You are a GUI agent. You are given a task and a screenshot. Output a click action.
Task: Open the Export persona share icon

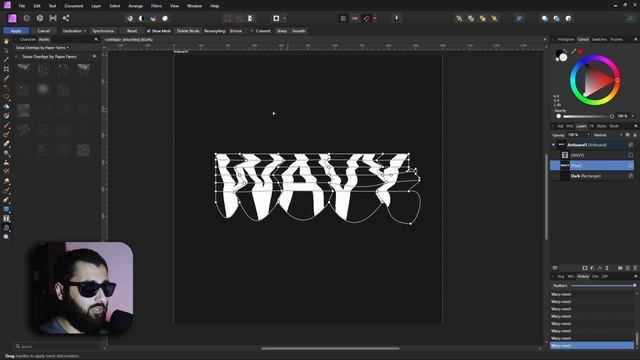click(x=66, y=18)
